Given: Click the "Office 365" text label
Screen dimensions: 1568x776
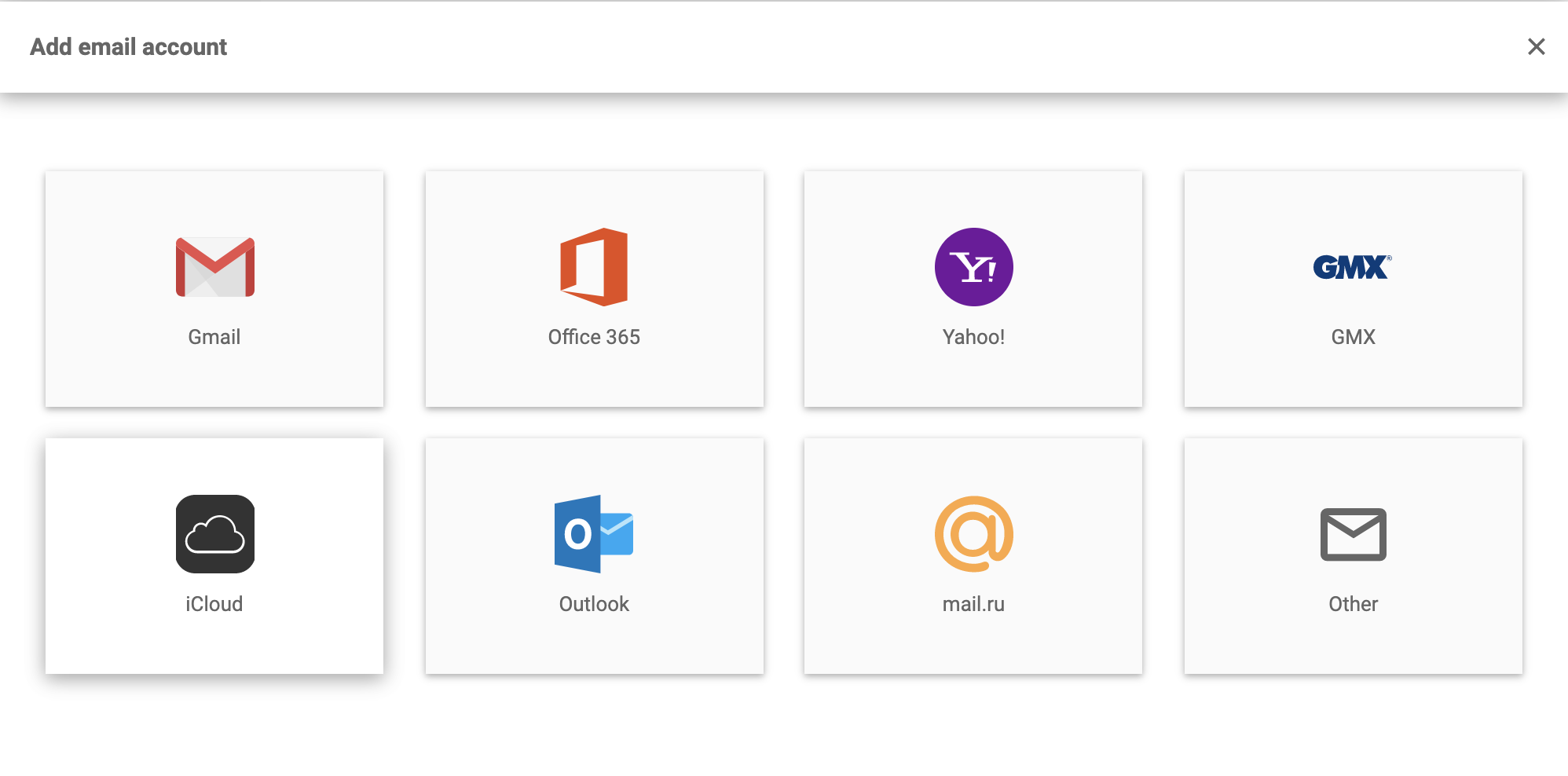Looking at the screenshot, I should click(x=594, y=337).
